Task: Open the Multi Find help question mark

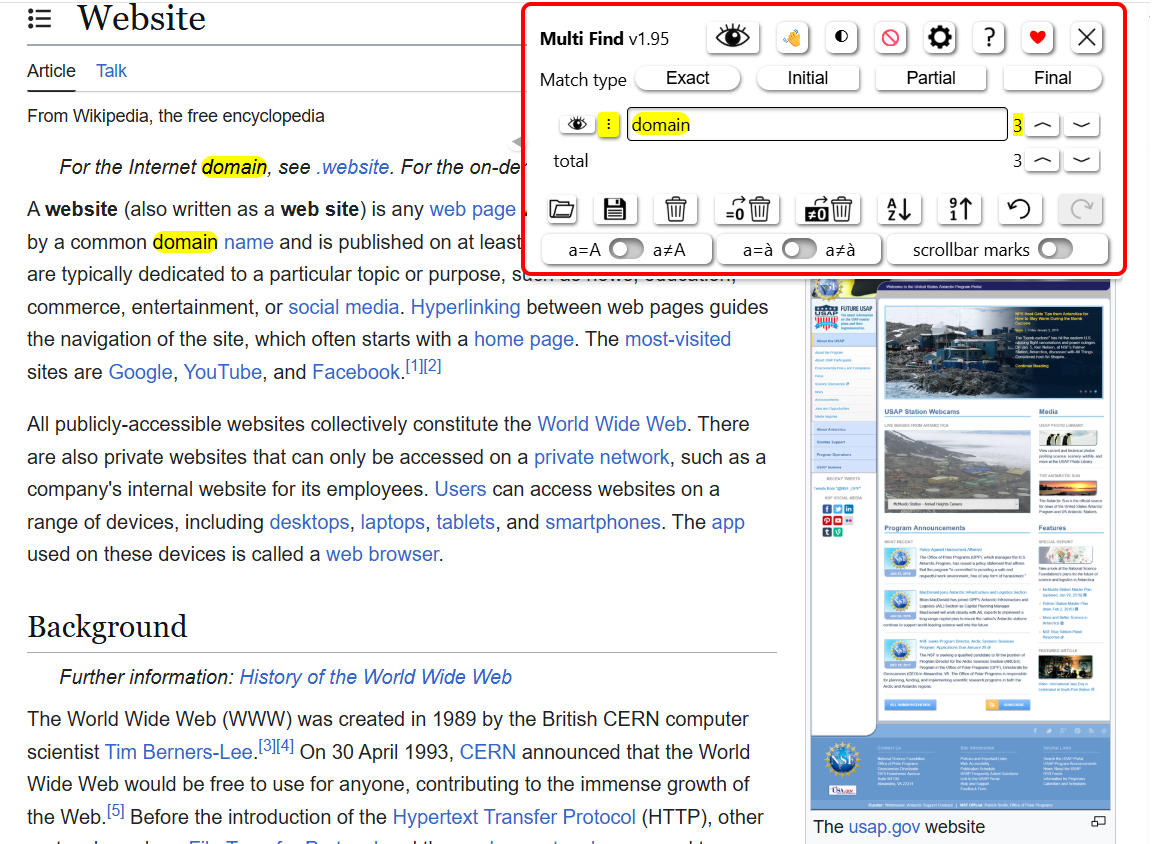Action: tap(989, 37)
